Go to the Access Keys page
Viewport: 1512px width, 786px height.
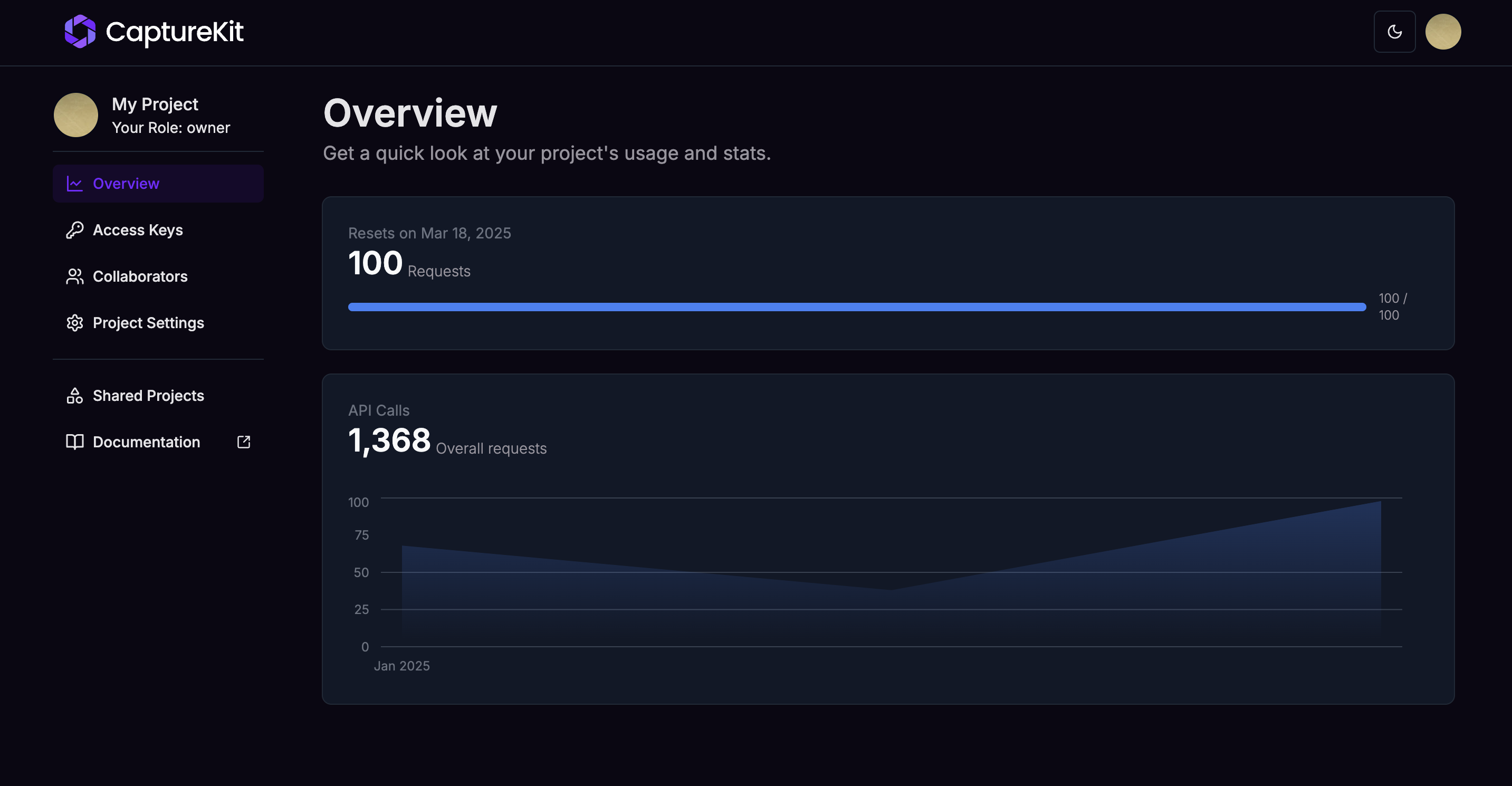click(138, 230)
